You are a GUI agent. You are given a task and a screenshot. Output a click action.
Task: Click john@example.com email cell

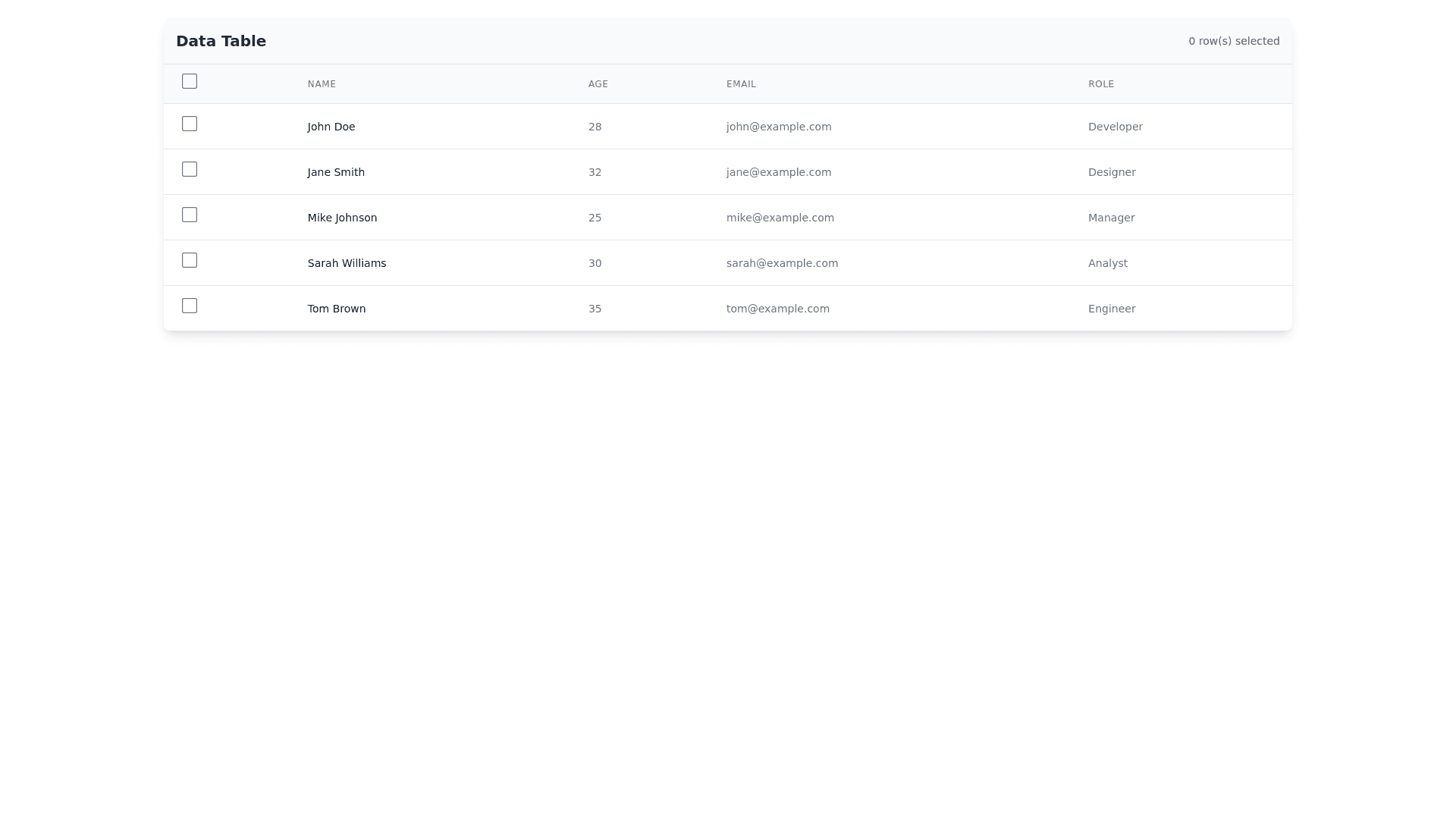click(x=778, y=127)
